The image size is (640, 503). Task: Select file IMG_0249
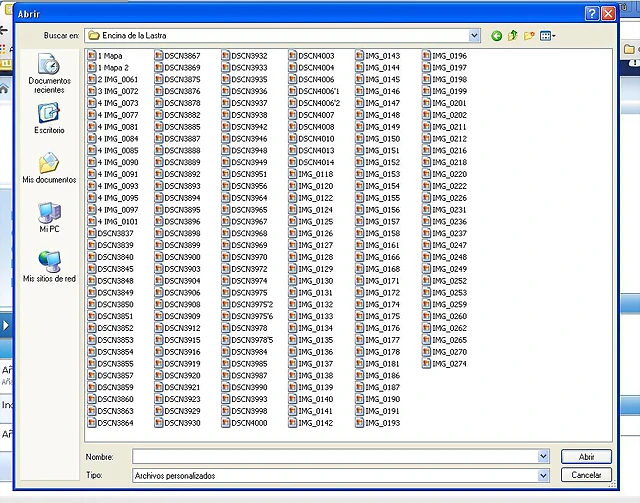(445, 269)
